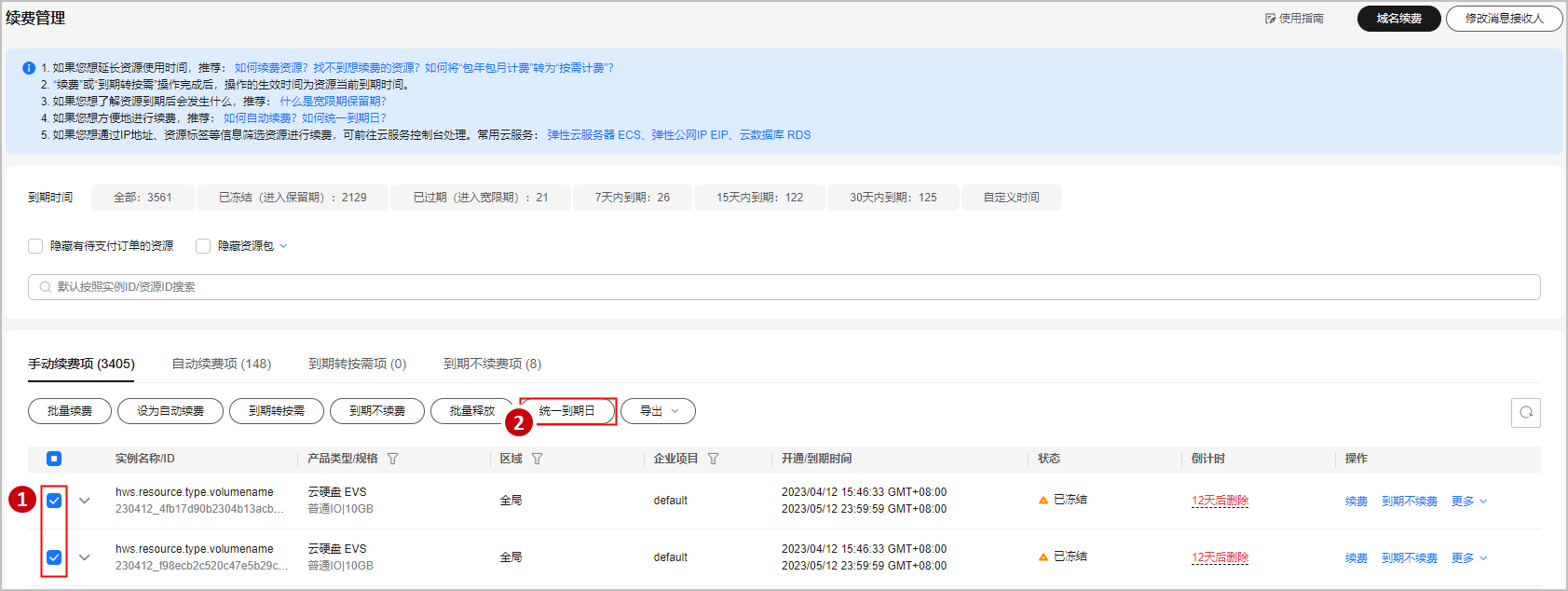Click 续费 link in the 230412_4fb17d90 row
The height and width of the screenshot is (591, 1568).
tap(1357, 502)
